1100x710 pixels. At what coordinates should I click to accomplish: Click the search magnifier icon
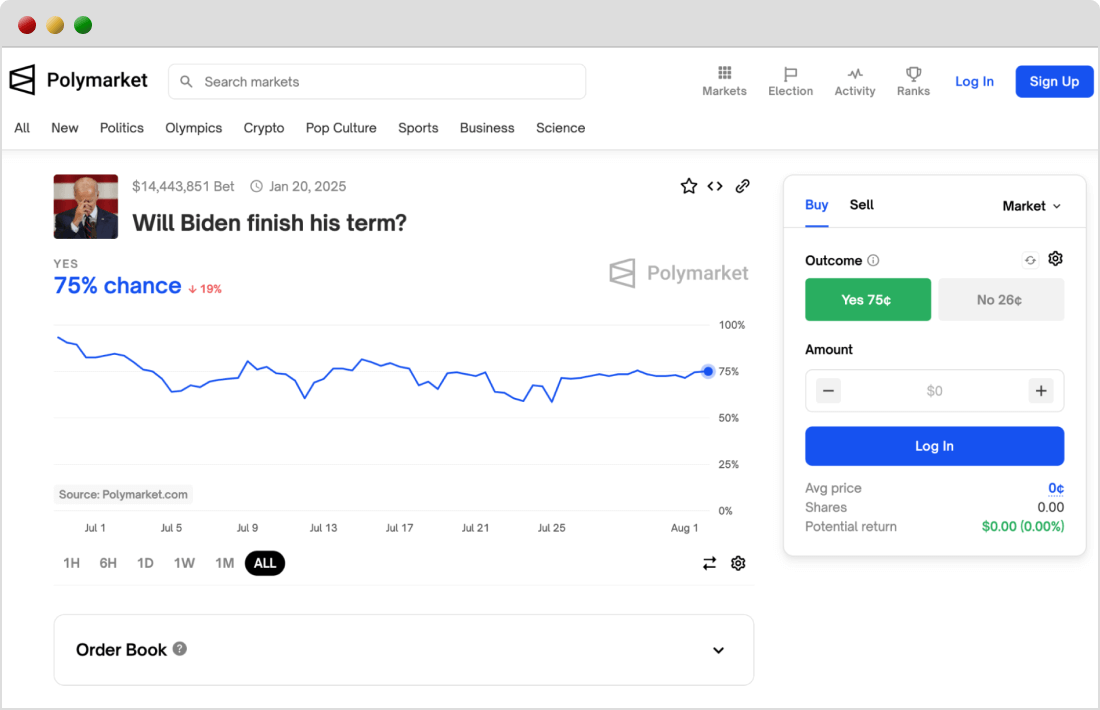coord(186,81)
